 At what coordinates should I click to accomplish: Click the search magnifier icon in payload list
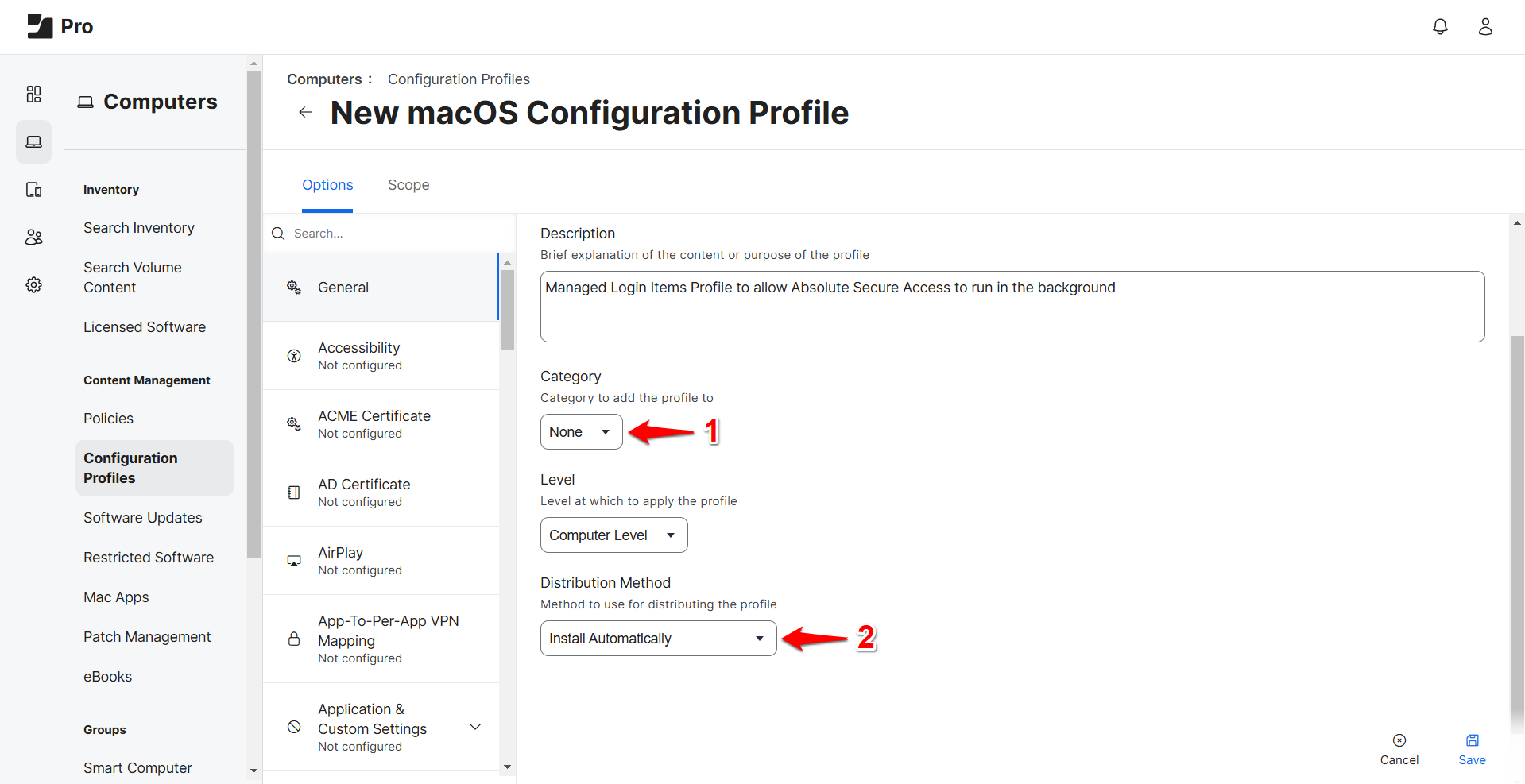278,234
